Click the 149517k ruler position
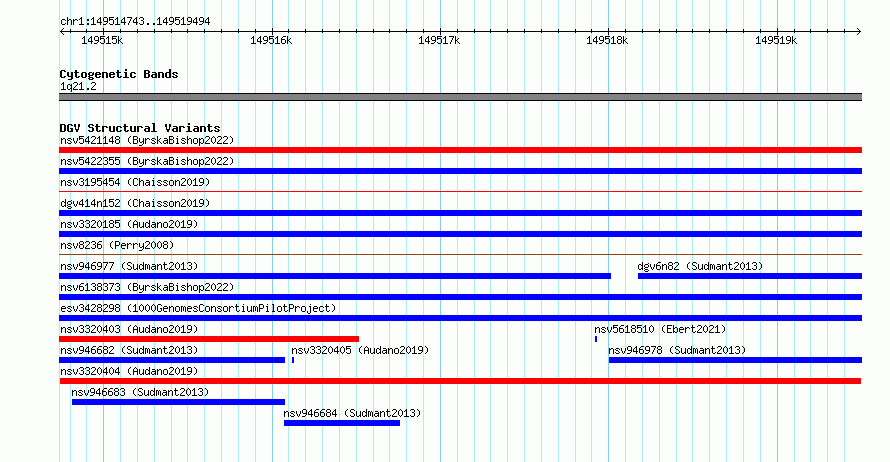 click(439, 40)
